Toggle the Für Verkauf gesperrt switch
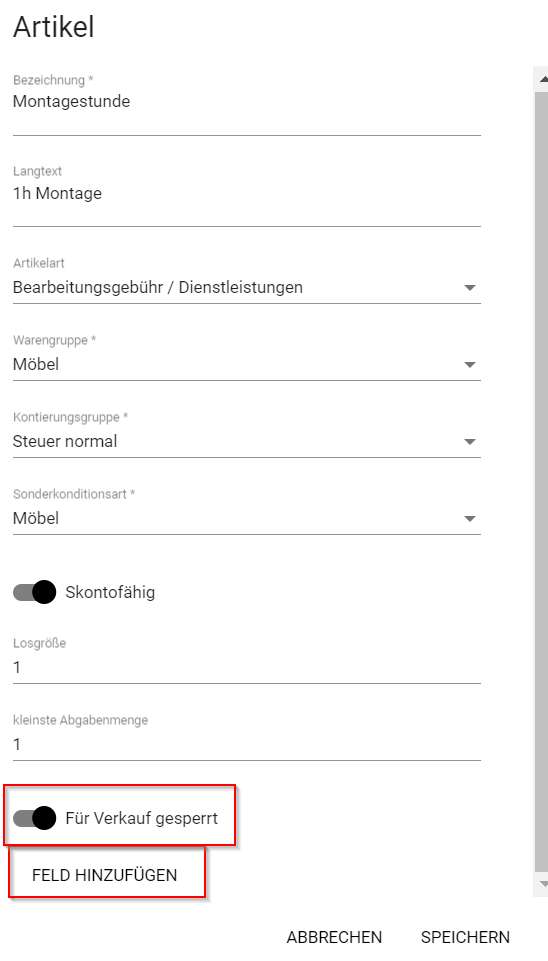Image resolution: width=548 pixels, height=961 pixels. pyautogui.click(x=34, y=818)
